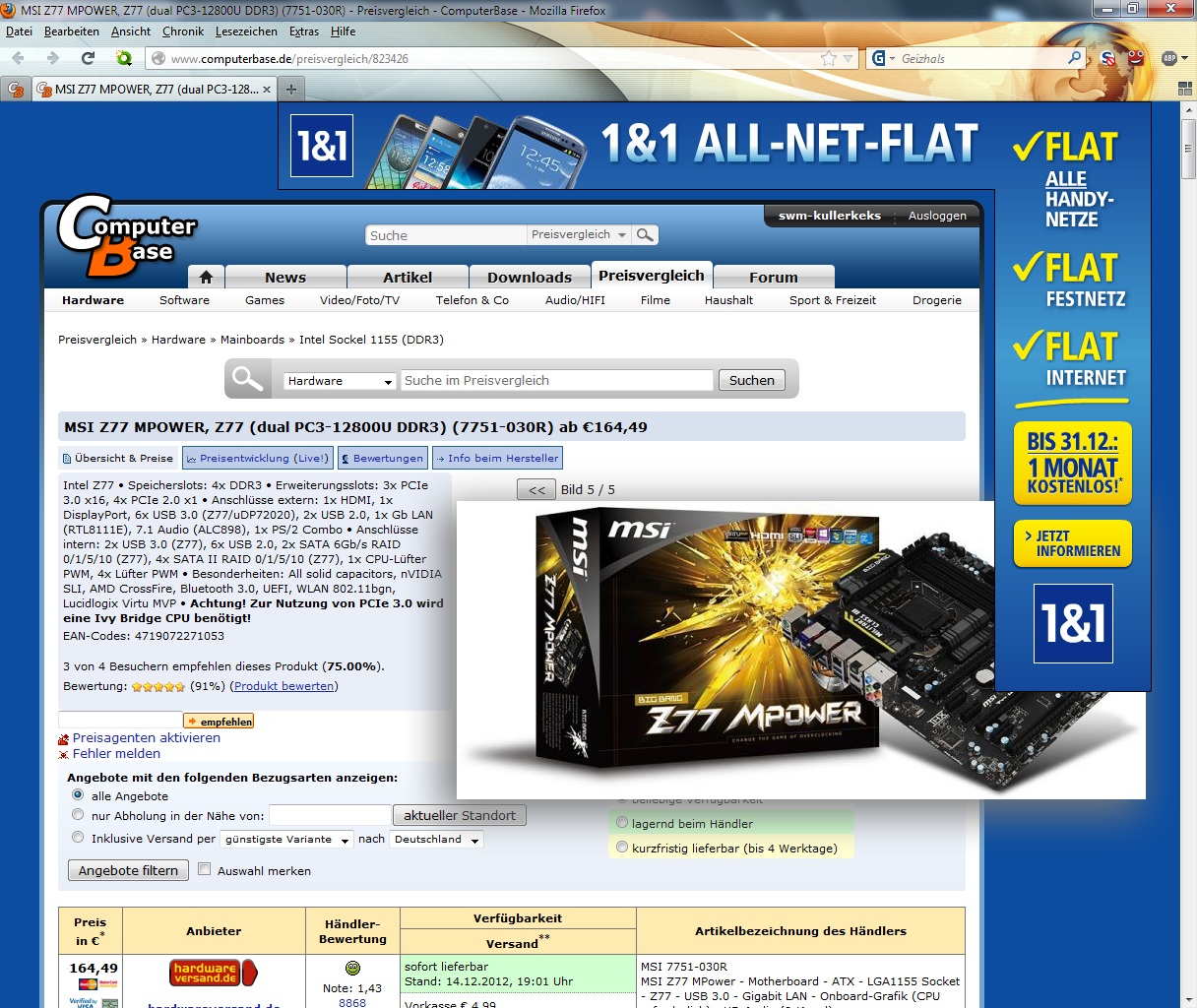Screen dimensions: 1197x1008
Task: Click the site header search magnifier button
Action: [x=645, y=235]
